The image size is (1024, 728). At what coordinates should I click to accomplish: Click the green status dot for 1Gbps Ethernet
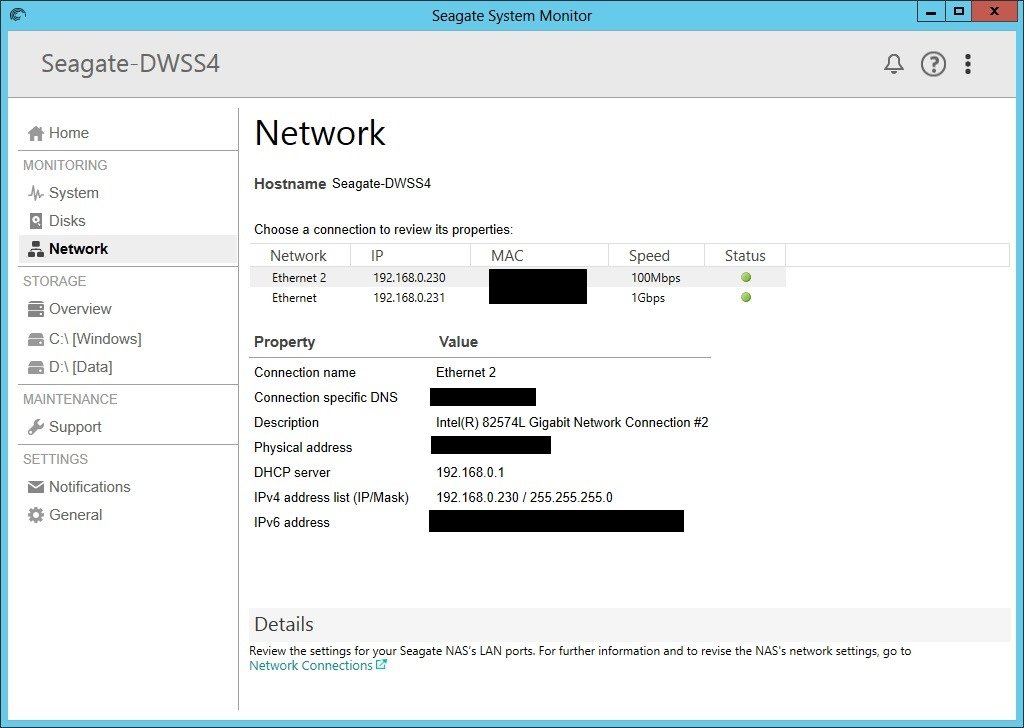(746, 298)
